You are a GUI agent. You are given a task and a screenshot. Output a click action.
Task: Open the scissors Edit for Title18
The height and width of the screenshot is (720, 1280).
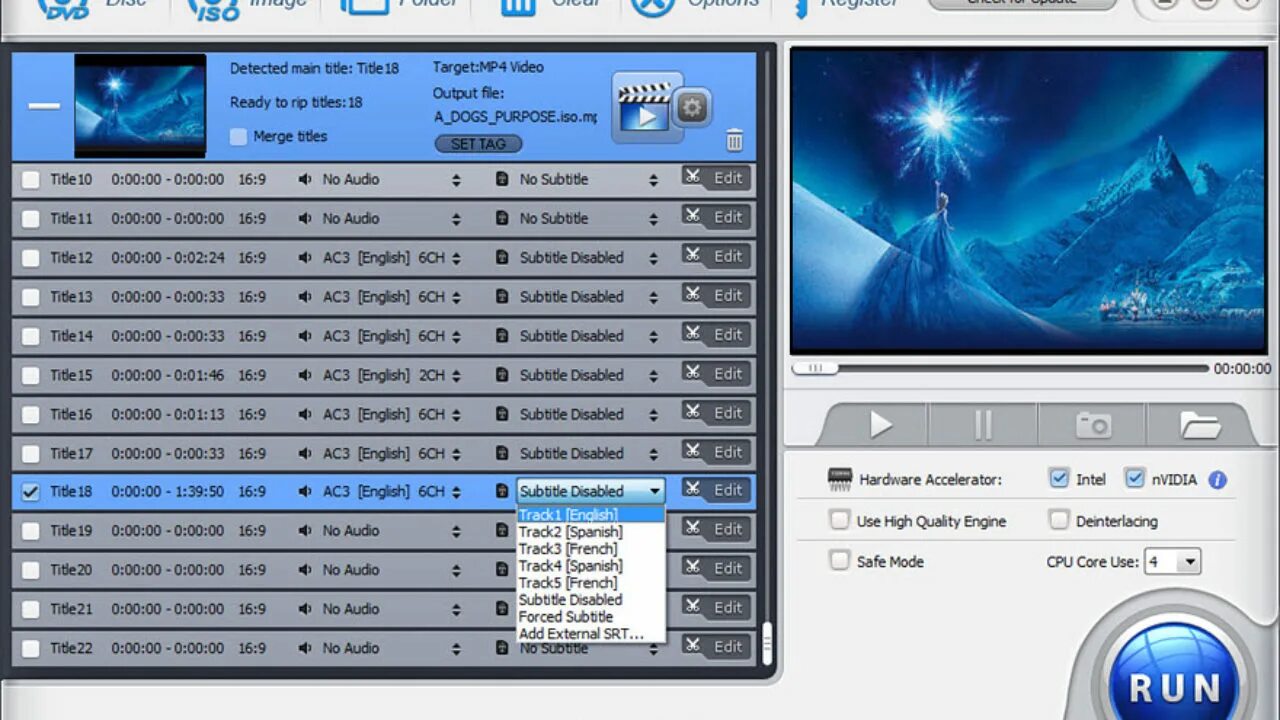(715, 490)
